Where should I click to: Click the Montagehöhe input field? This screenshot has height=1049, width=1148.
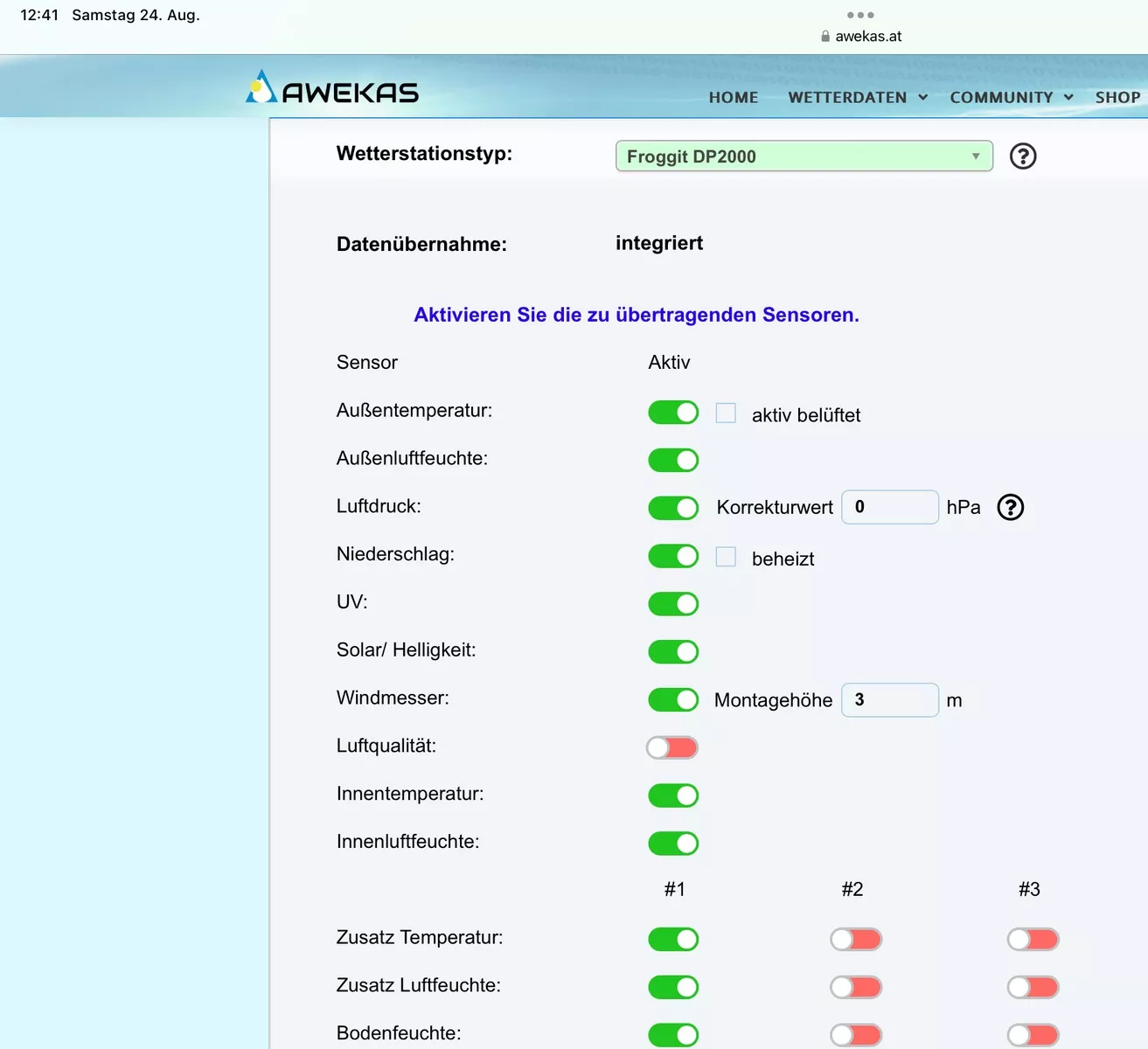[890, 700]
